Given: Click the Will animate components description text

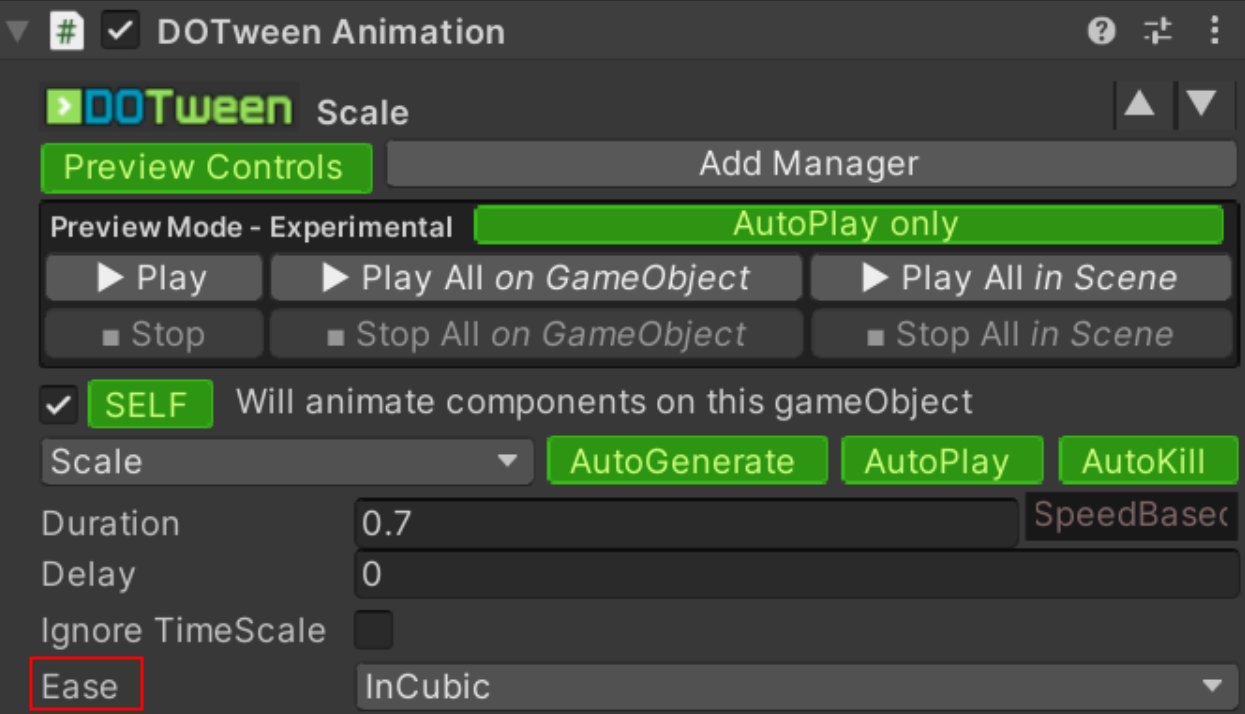Looking at the screenshot, I should click(604, 402).
